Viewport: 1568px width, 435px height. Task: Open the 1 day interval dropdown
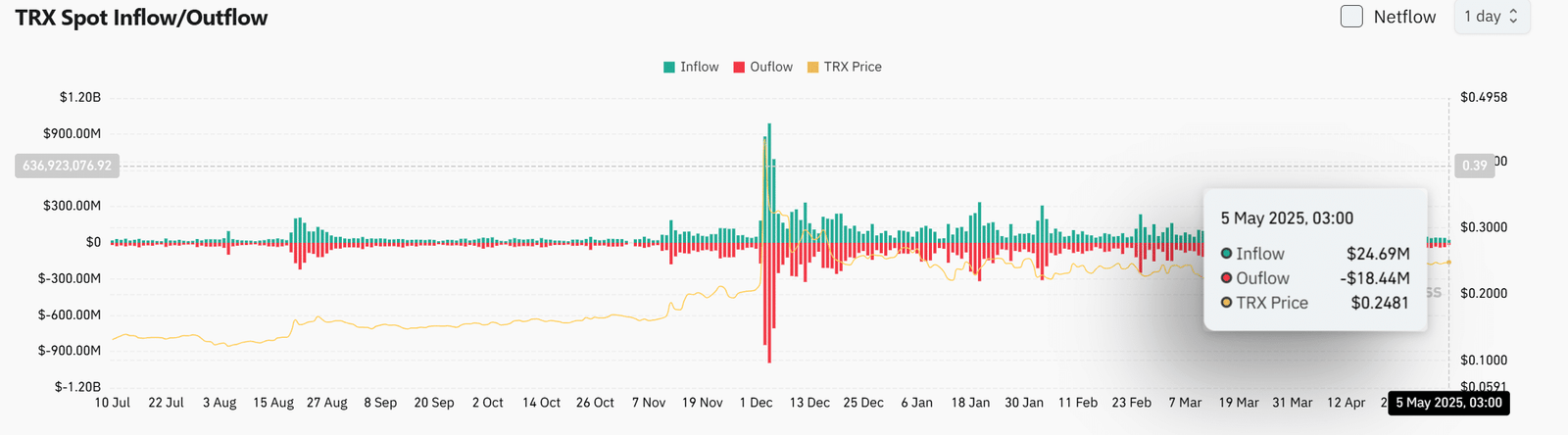tap(1491, 17)
